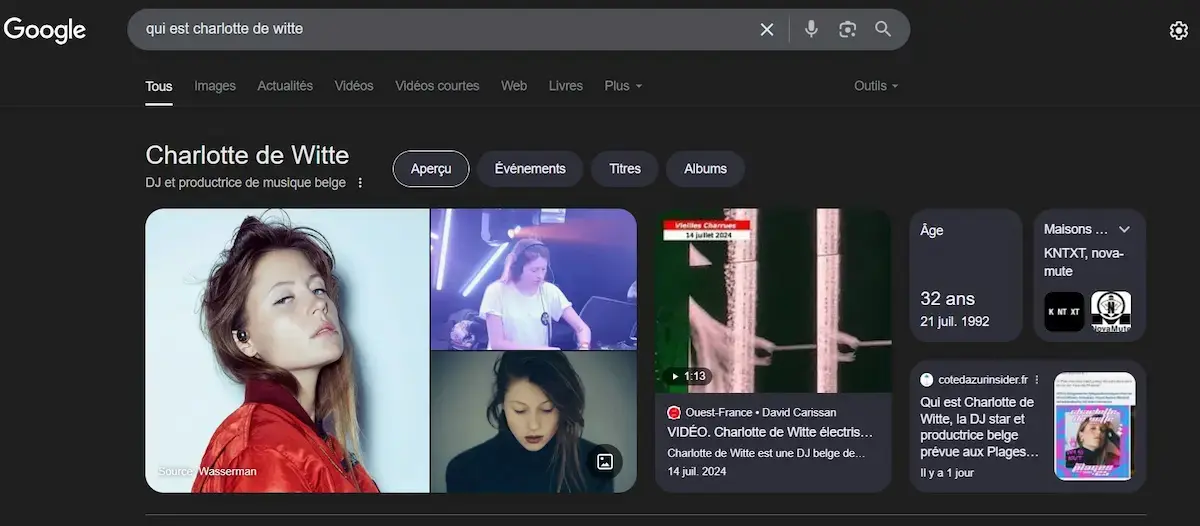Viewport: 1200px width, 526px height.
Task: Open the large red jacket portrait photo
Action: (x=287, y=350)
